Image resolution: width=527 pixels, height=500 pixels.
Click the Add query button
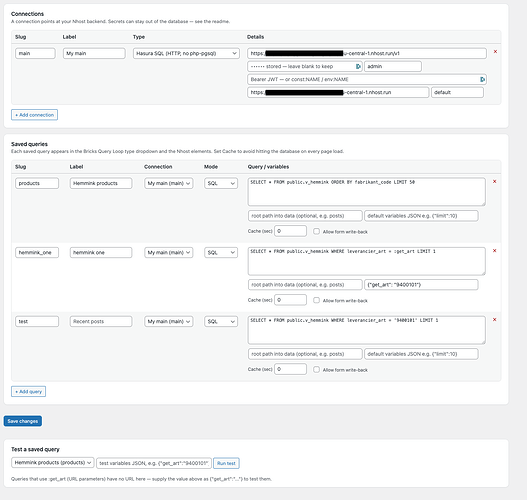click(x=29, y=392)
